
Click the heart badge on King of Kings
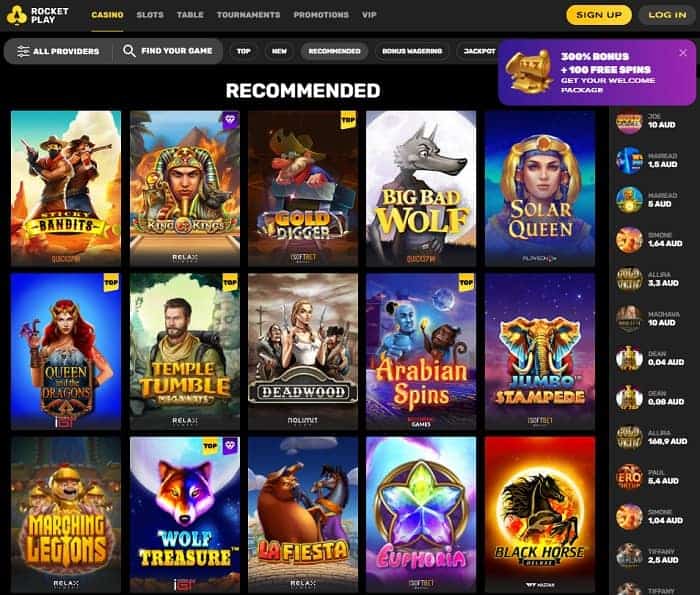(230, 120)
